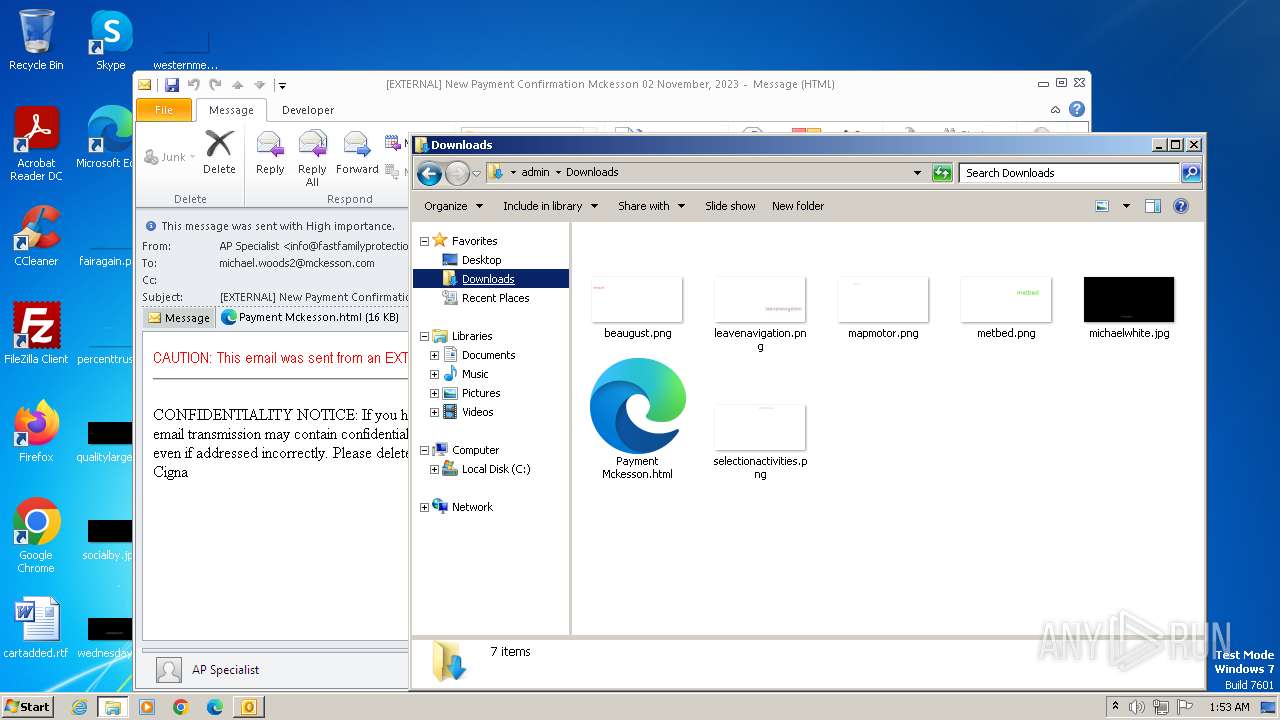The image size is (1280, 720).
Task: Launch FileZilla Client from desktop
Action: (36, 333)
